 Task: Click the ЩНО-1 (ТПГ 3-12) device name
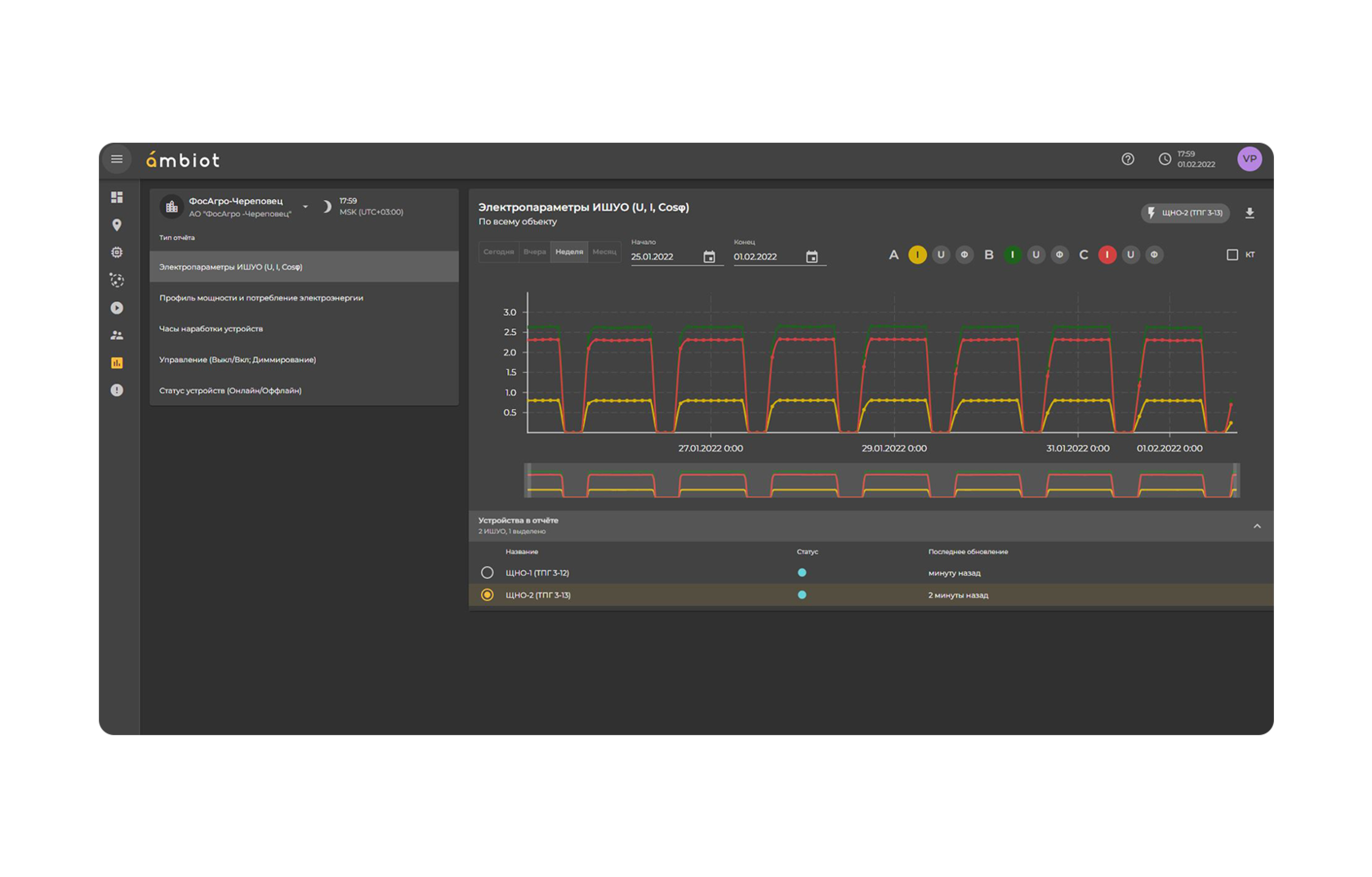[x=537, y=573]
